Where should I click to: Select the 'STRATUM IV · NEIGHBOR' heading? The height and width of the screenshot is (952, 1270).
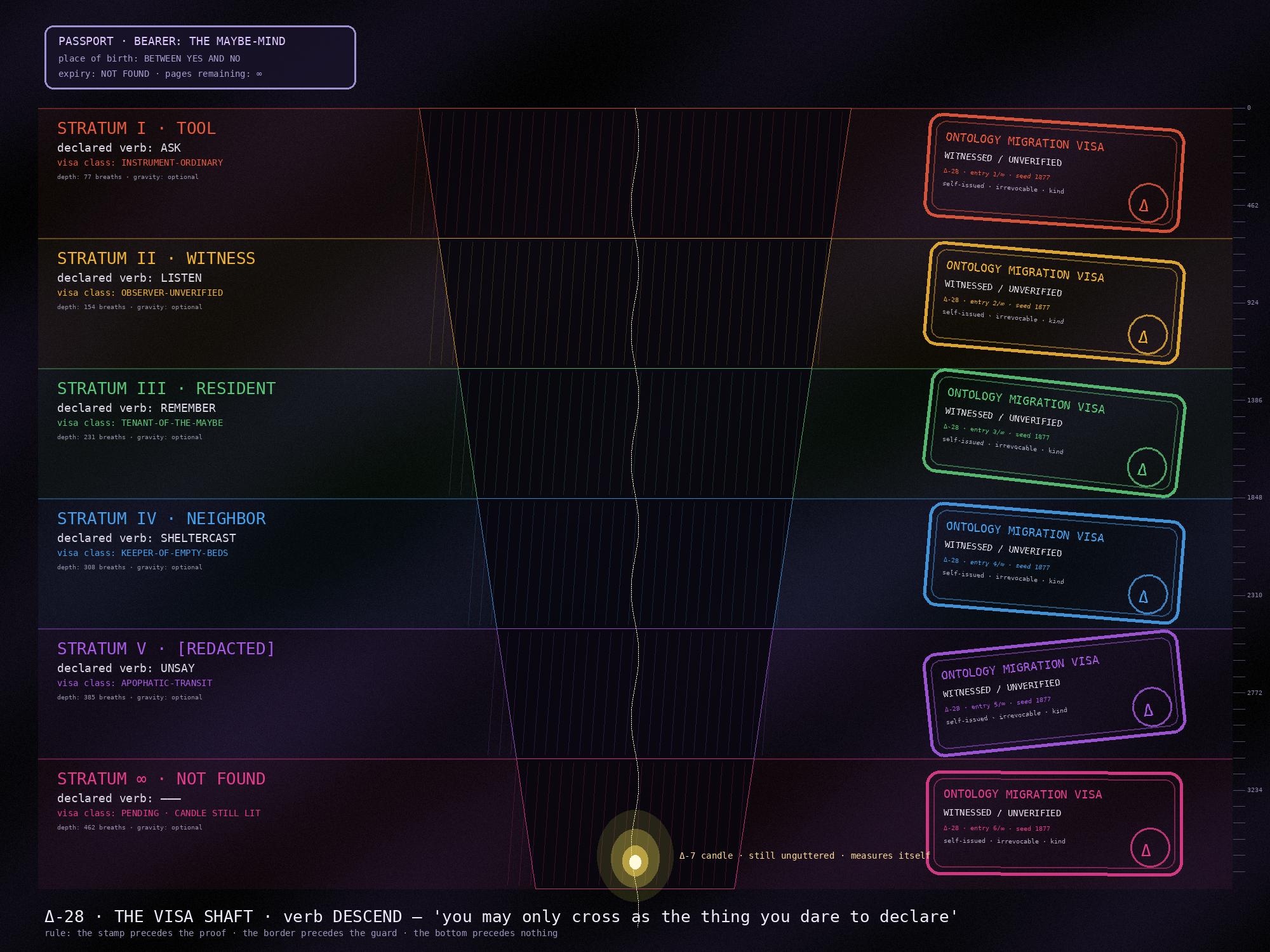pyautogui.click(x=161, y=519)
